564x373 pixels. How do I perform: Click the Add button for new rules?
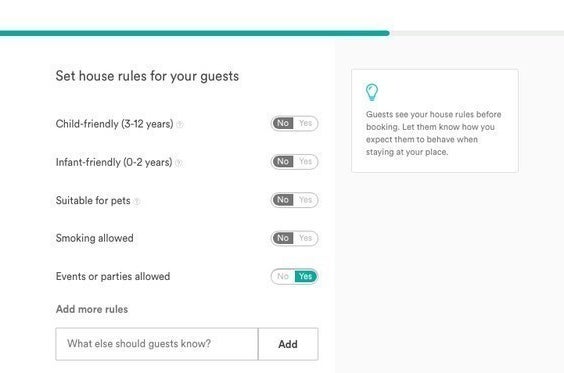point(288,344)
